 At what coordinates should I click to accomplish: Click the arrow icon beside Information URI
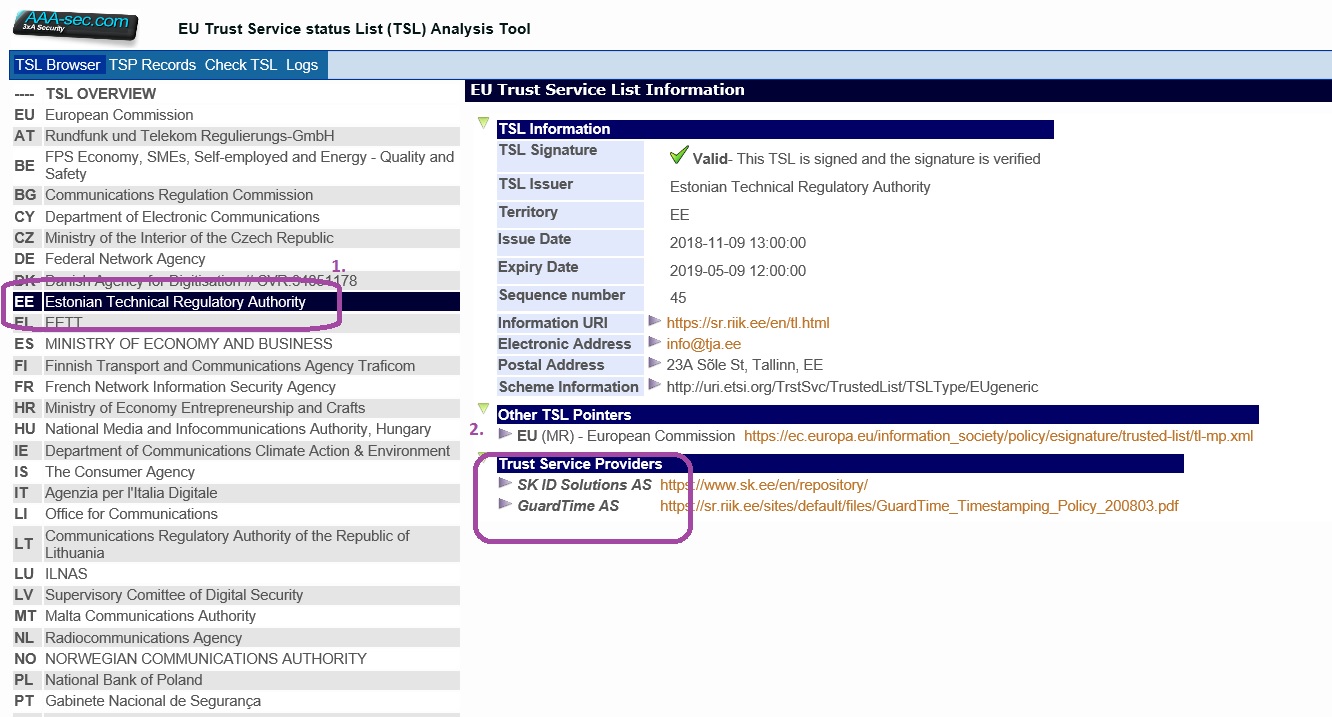pyautogui.click(x=655, y=321)
